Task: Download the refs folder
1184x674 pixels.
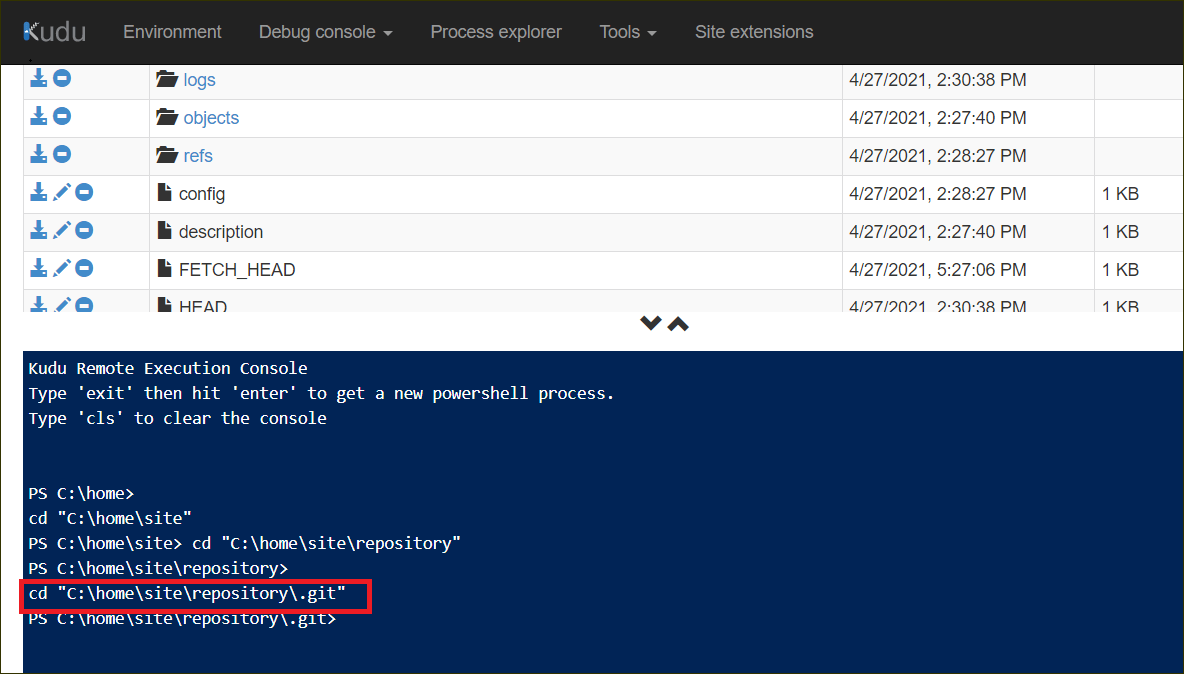Action: [x=38, y=153]
